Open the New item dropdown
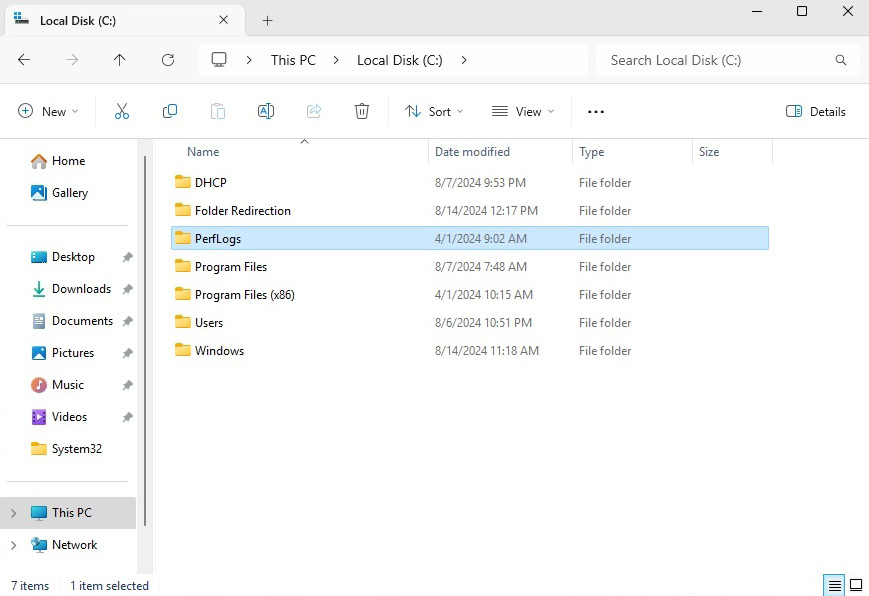 [48, 111]
